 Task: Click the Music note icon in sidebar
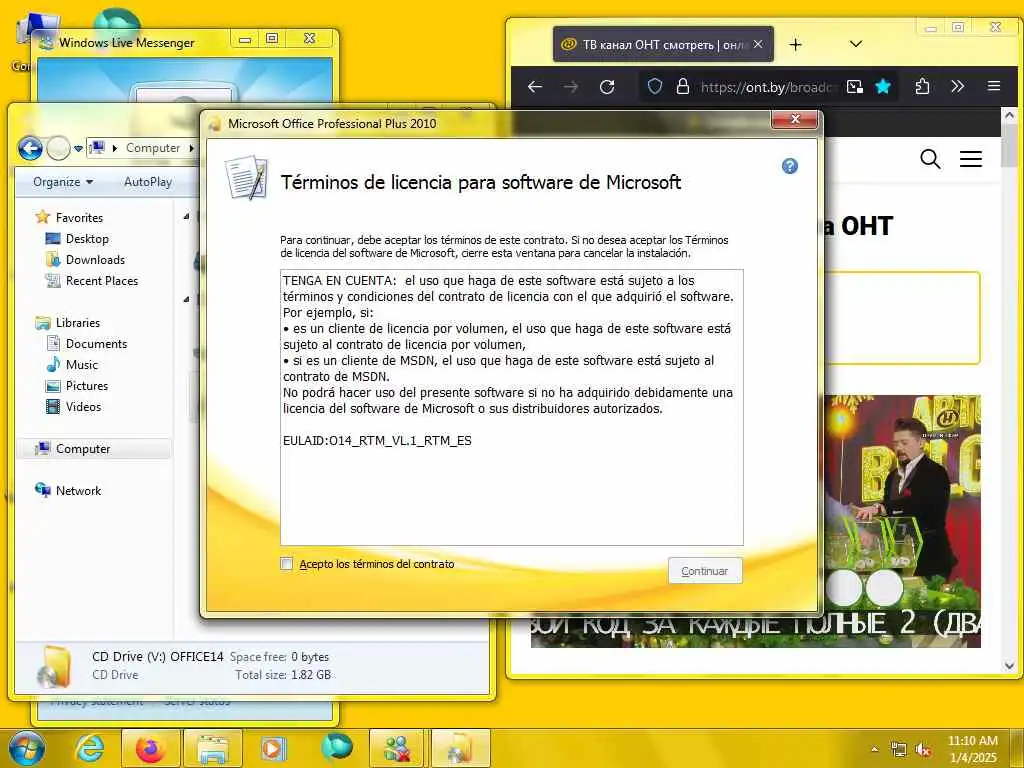pyautogui.click(x=53, y=364)
